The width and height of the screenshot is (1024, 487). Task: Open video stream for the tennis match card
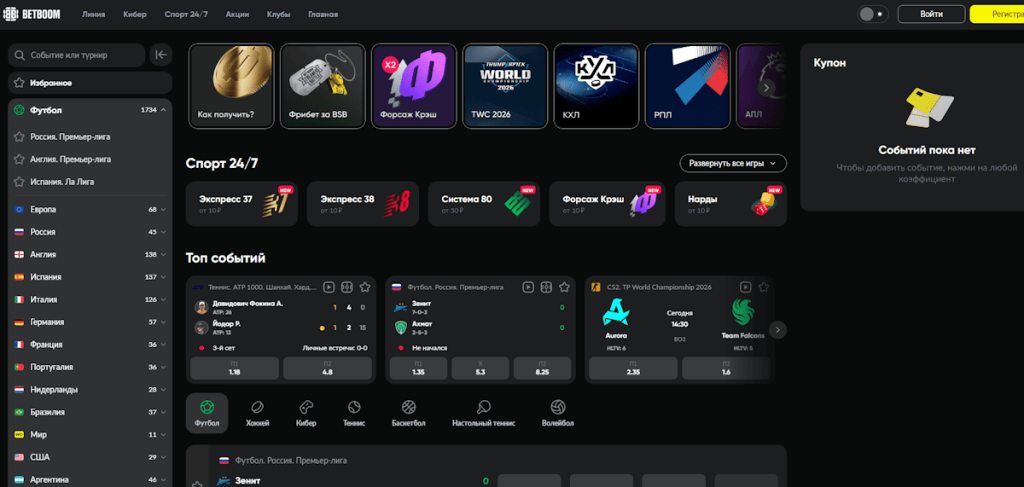tap(328, 287)
